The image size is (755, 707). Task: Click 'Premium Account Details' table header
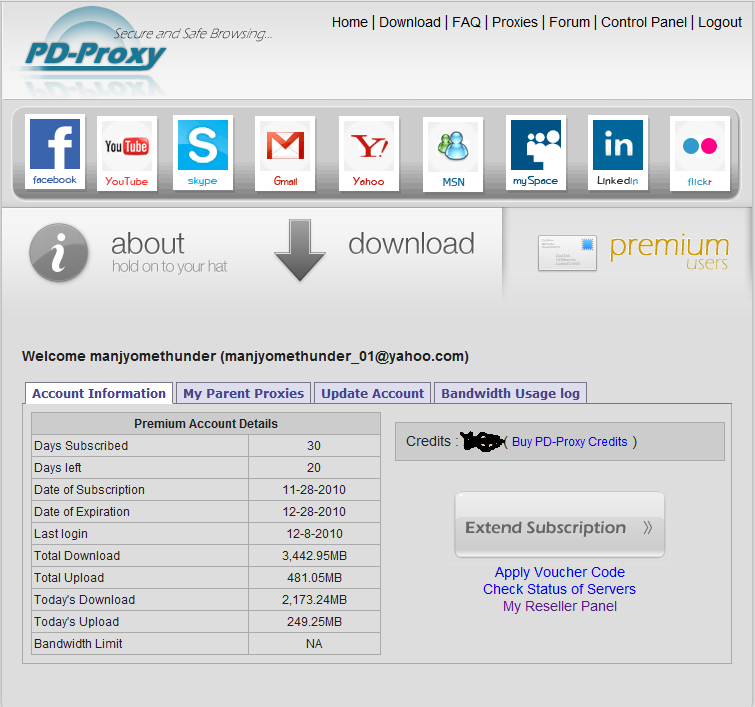[206, 424]
